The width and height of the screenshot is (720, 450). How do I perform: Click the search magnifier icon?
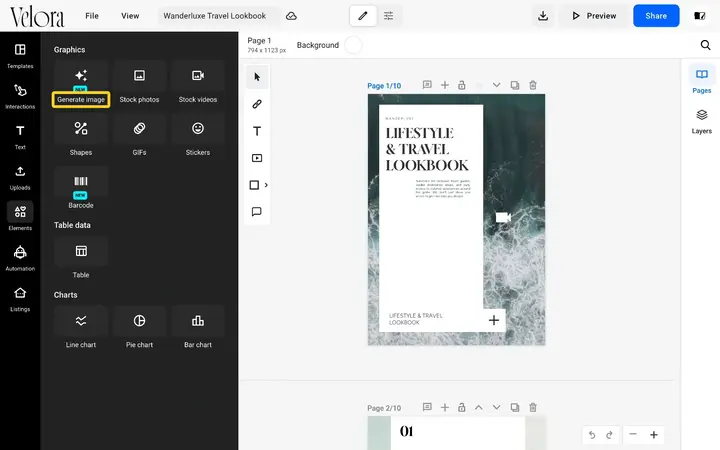coord(705,45)
